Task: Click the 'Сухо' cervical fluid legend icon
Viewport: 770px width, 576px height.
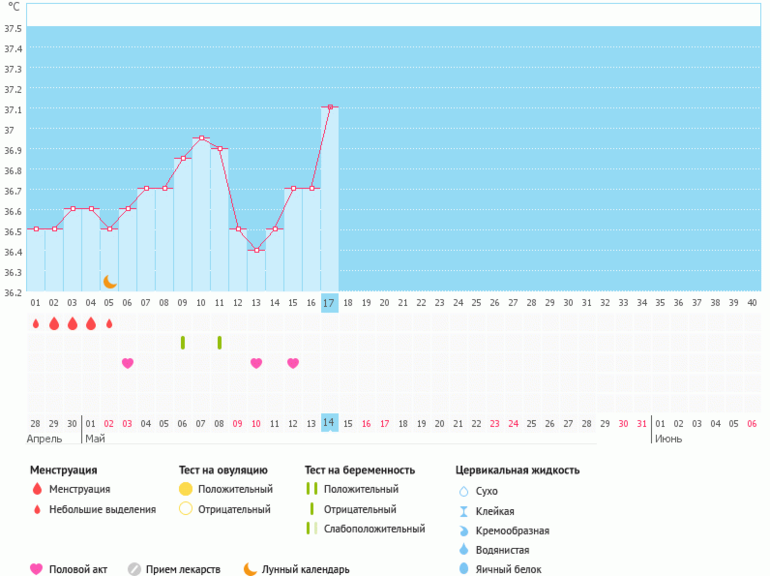Action: pos(463,491)
